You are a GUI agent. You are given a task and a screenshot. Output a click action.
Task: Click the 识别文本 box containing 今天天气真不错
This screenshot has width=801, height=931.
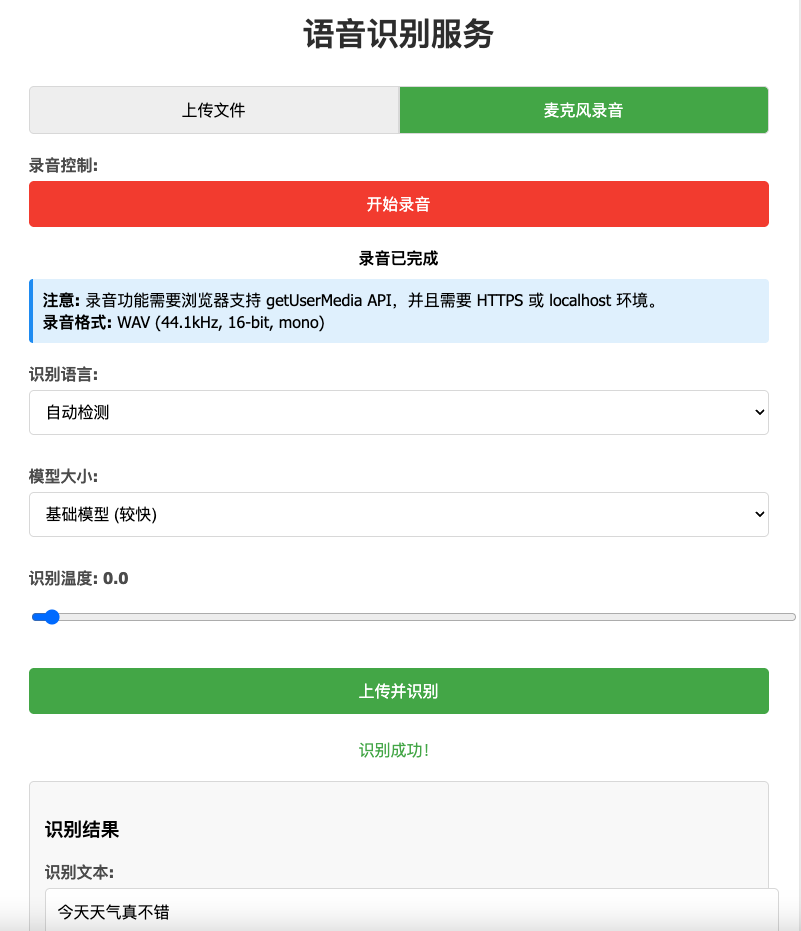(x=410, y=911)
